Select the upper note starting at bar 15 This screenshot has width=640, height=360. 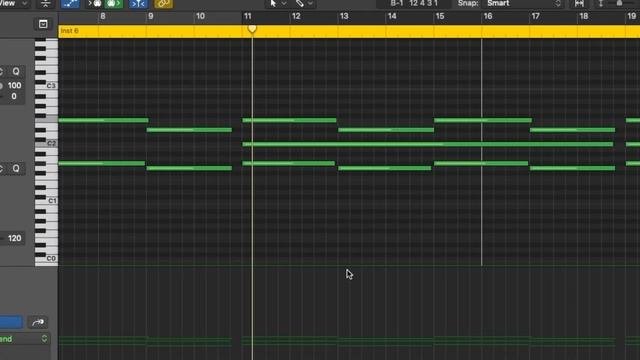point(483,120)
